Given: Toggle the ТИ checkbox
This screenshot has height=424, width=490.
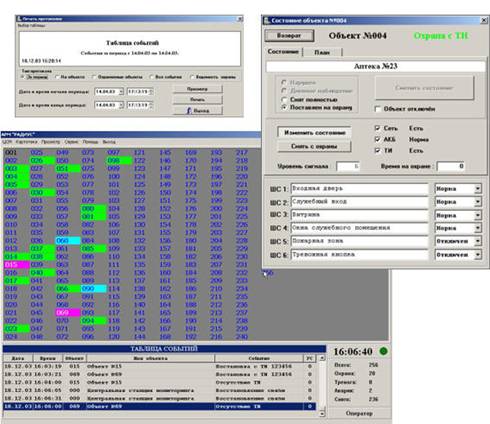Looking at the screenshot, I should (x=377, y=150).
